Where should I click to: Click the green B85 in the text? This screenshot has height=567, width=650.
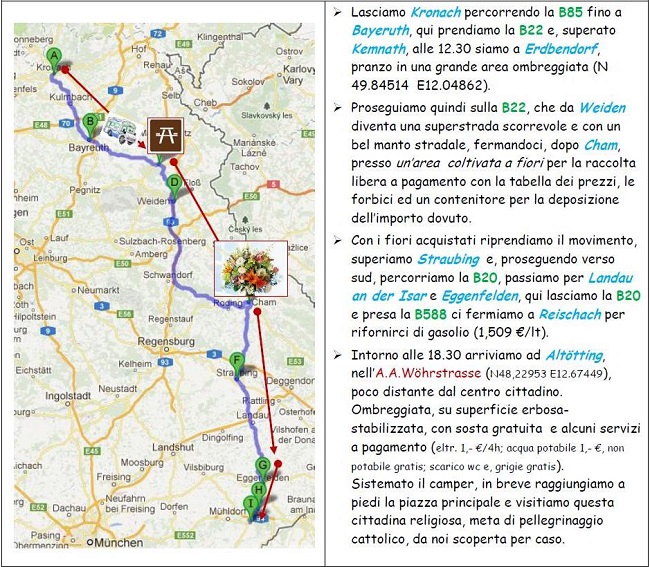click(570, 12)
